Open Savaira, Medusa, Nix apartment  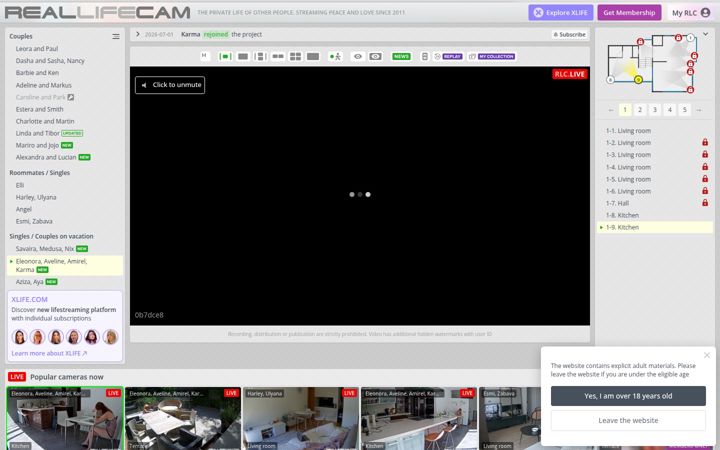(x=45, y=248)
